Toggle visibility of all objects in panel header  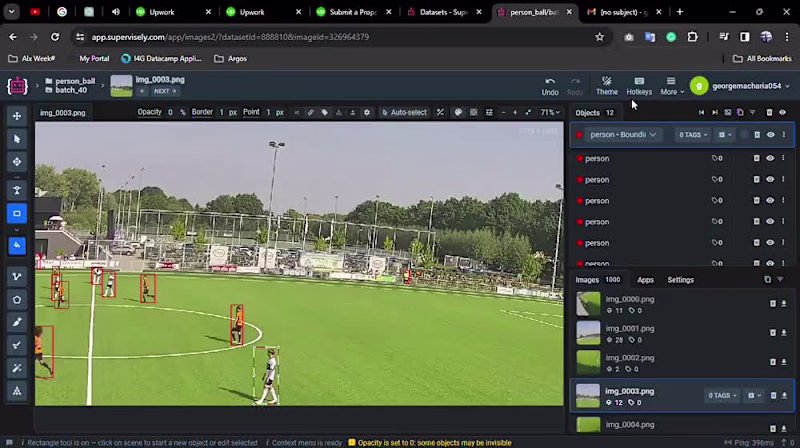click(x=783, y=112)
